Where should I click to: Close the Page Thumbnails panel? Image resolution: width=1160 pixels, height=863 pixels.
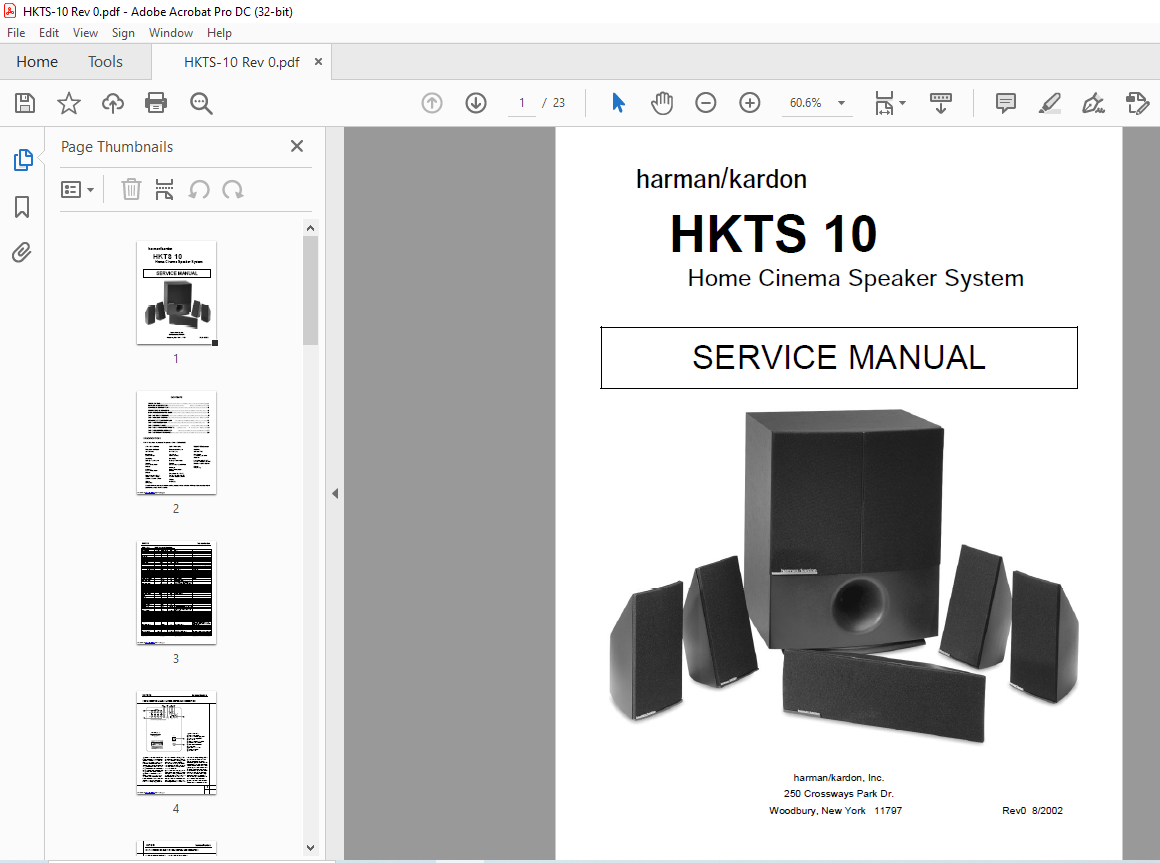coord(297,146)
